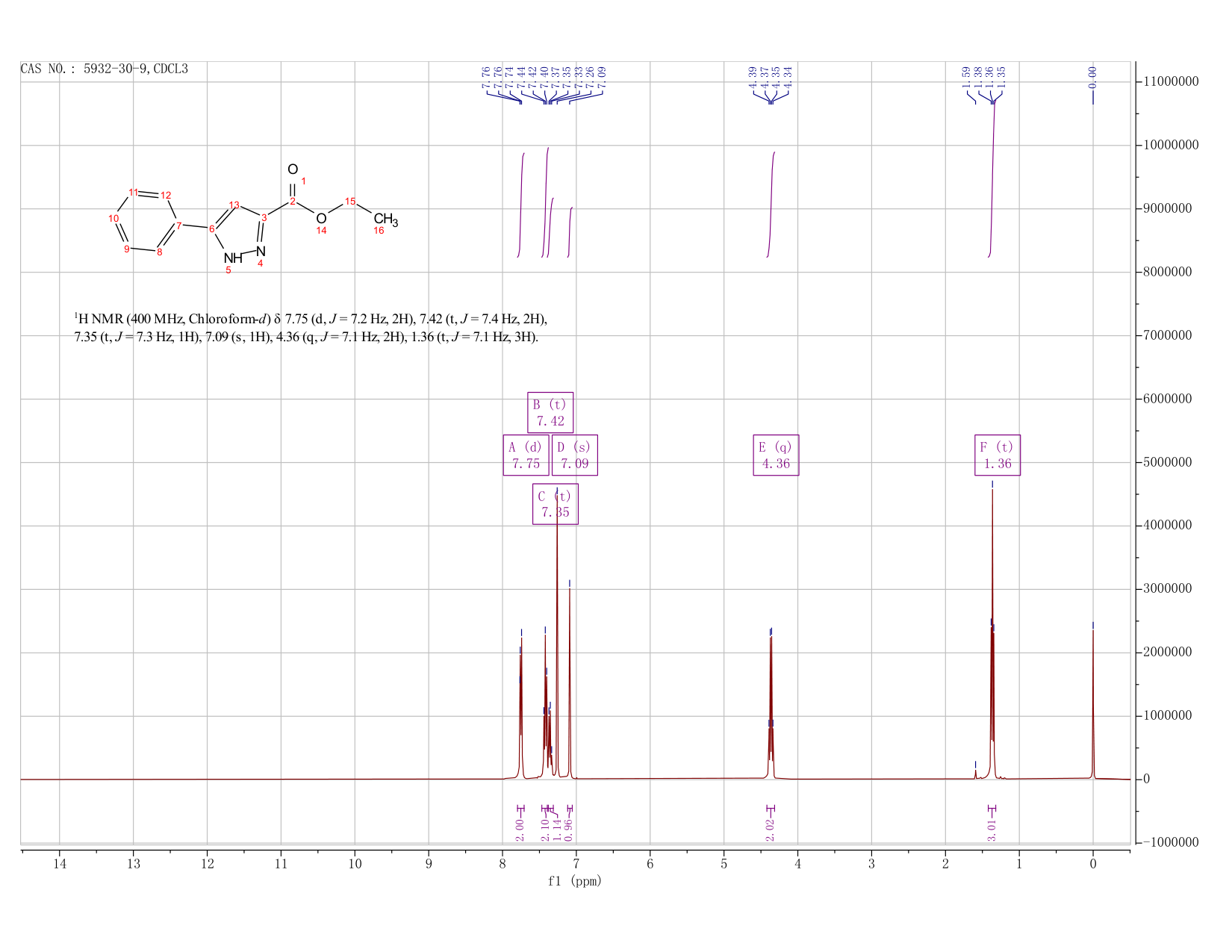Click the f1 (ppm) axis title

[x=575, y=881]
